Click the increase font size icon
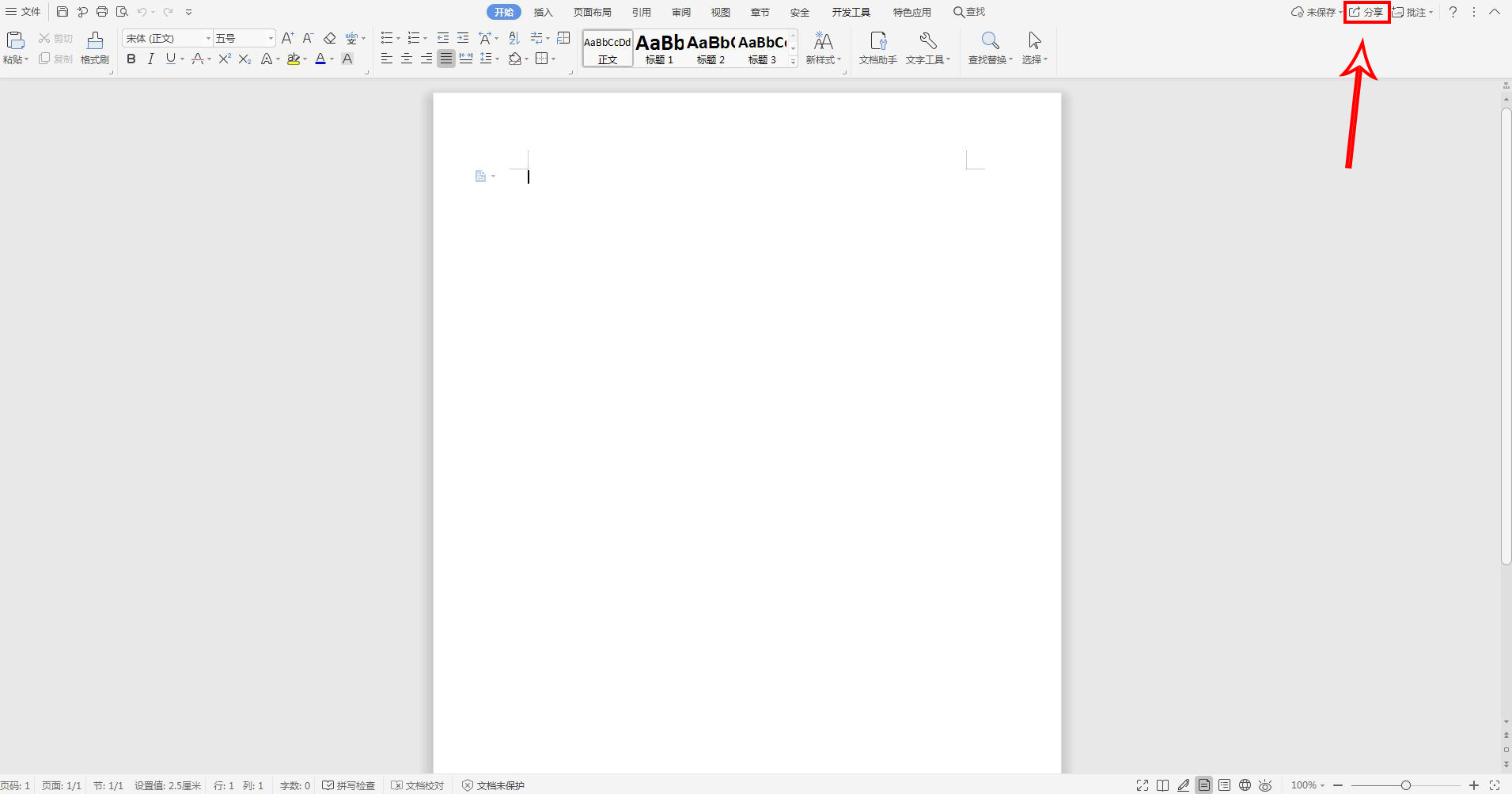Viewport: 1512px width, 794px height. pos(287,38)
